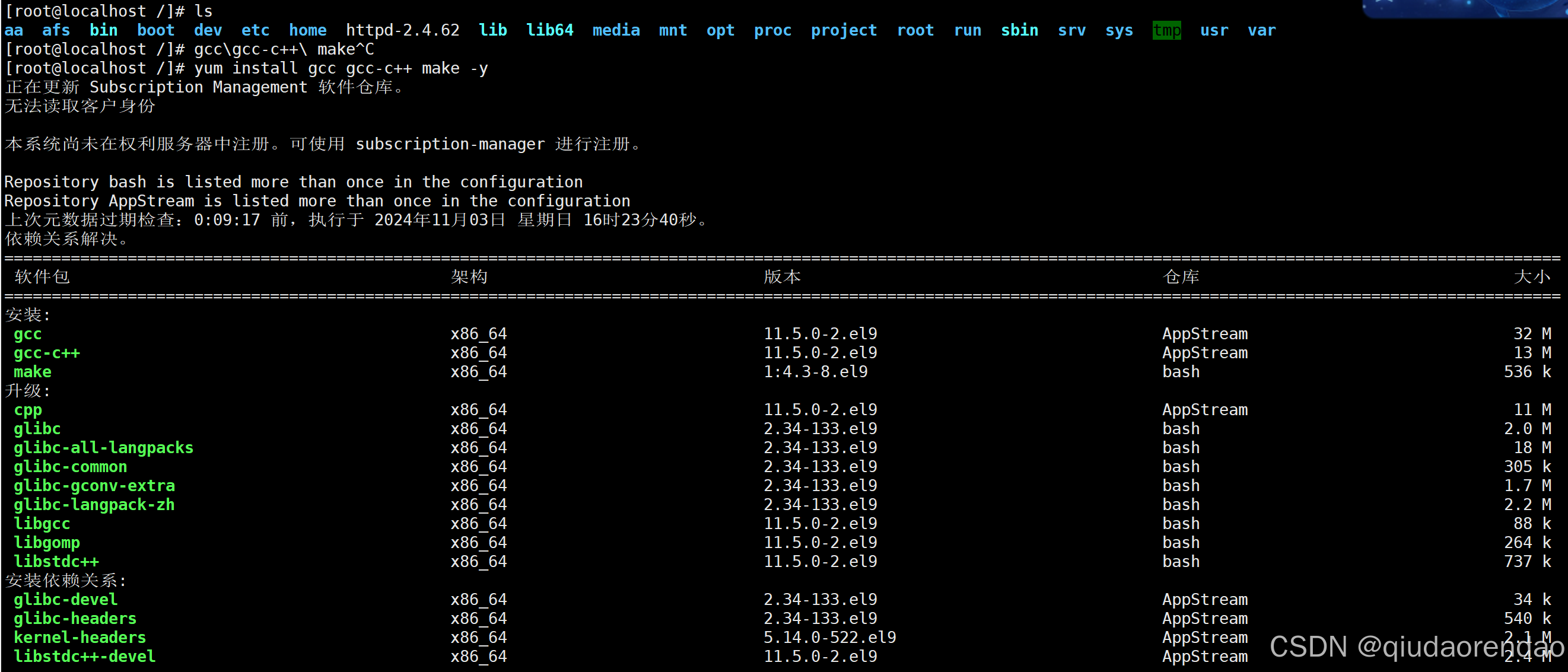Click the CSDN @qiudaorendao watermark
This screenshot has width=1568, height=672.
[1416, 646]
